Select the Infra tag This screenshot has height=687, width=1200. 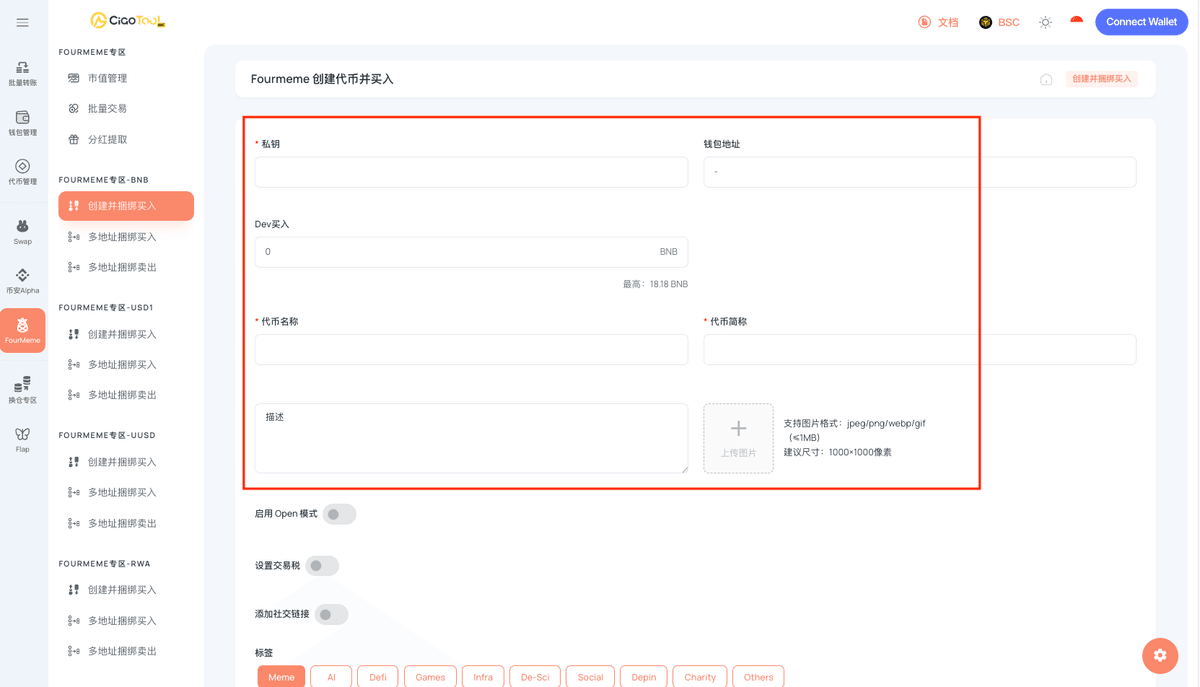(483, 677)
